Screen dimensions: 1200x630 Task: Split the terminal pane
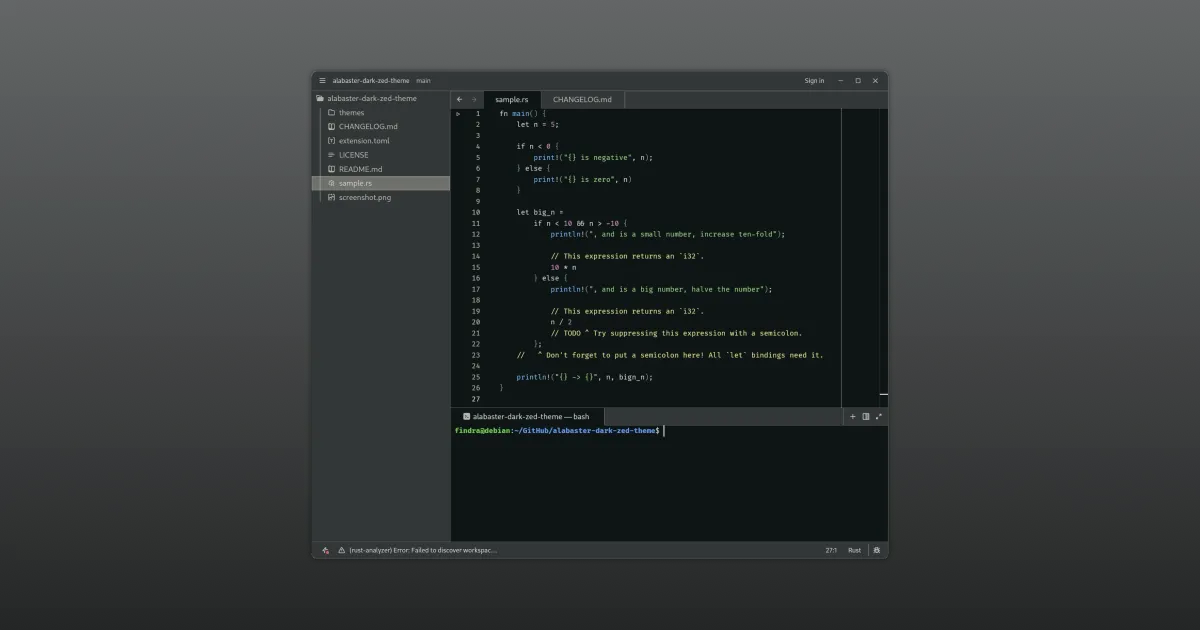pyautogui.click(x=866, y=416)
